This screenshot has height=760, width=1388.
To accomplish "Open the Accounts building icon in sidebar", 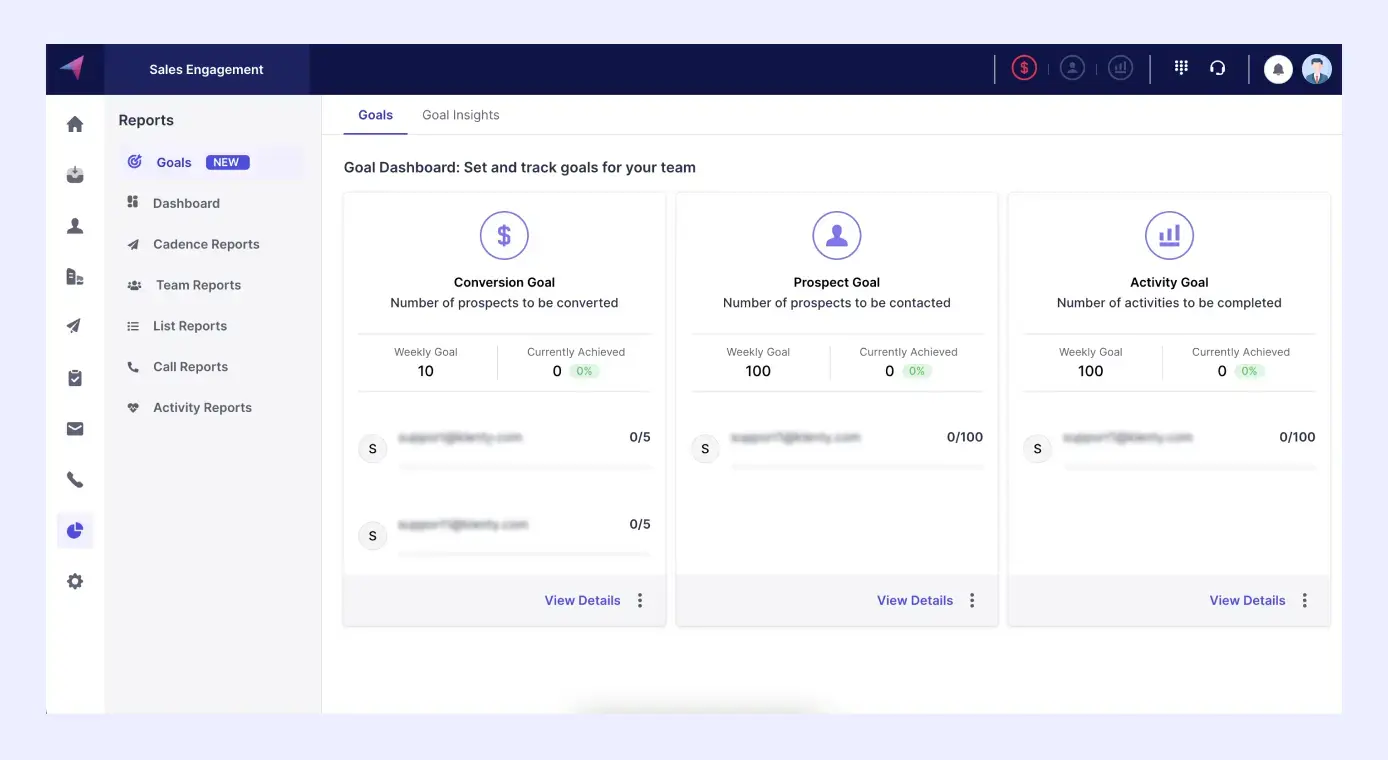I will coord(75,277).
